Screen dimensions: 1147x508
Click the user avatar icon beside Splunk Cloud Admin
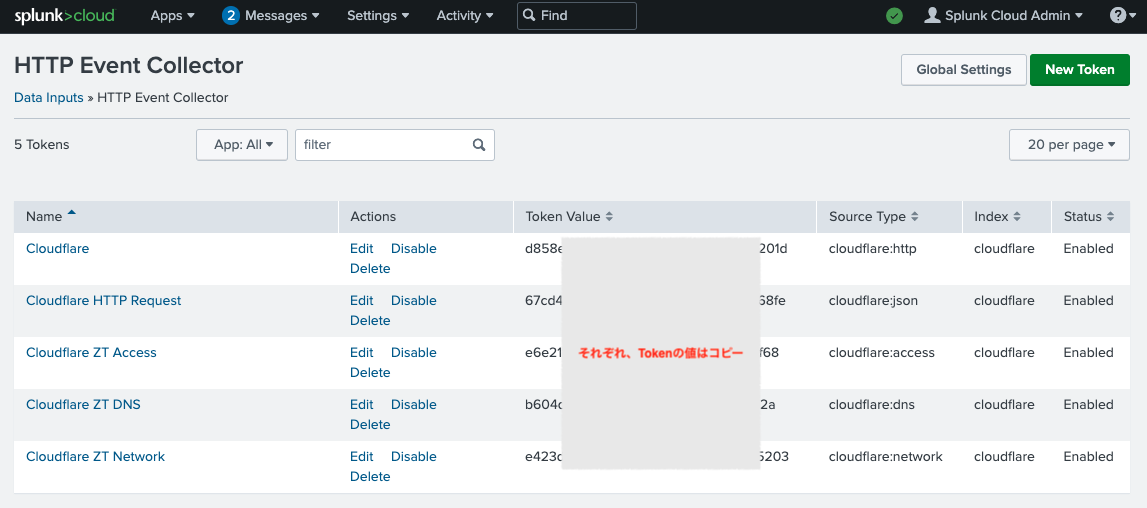tap(932, 15)
